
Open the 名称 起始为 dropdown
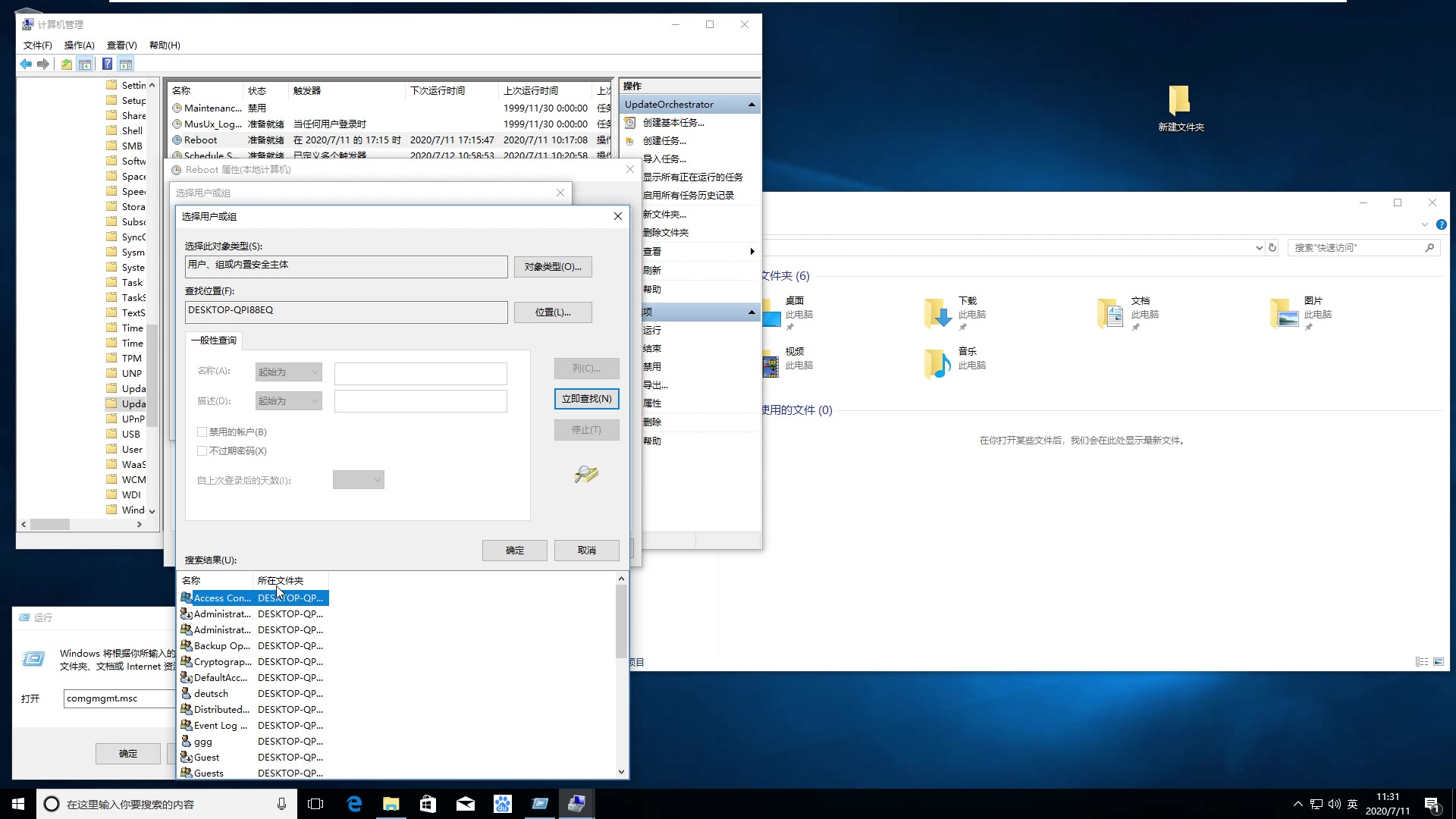pos(289,372)
